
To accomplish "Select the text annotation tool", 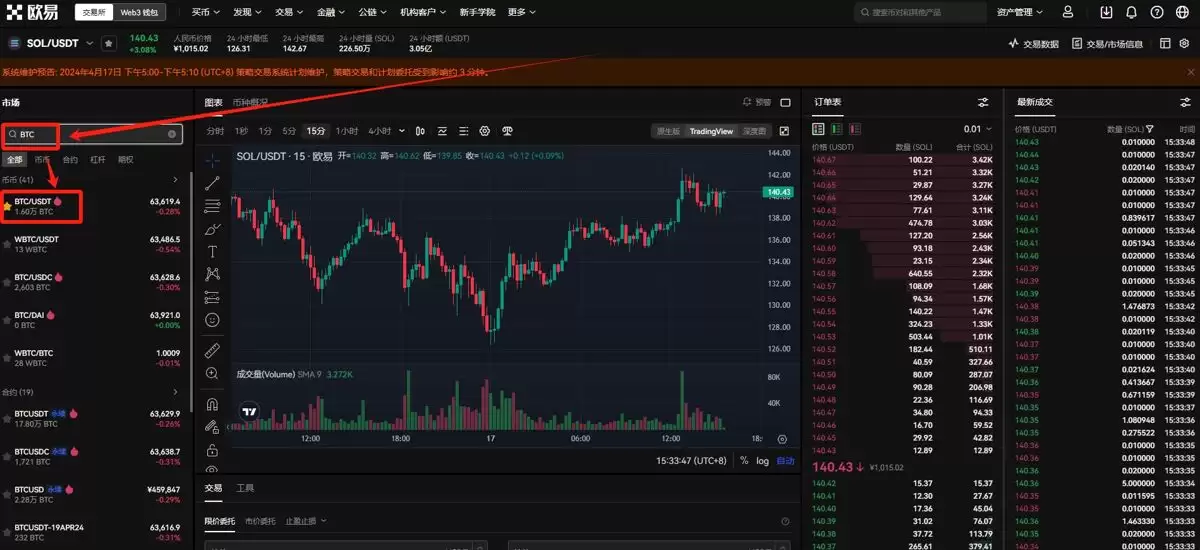I will tap(212, 251).
